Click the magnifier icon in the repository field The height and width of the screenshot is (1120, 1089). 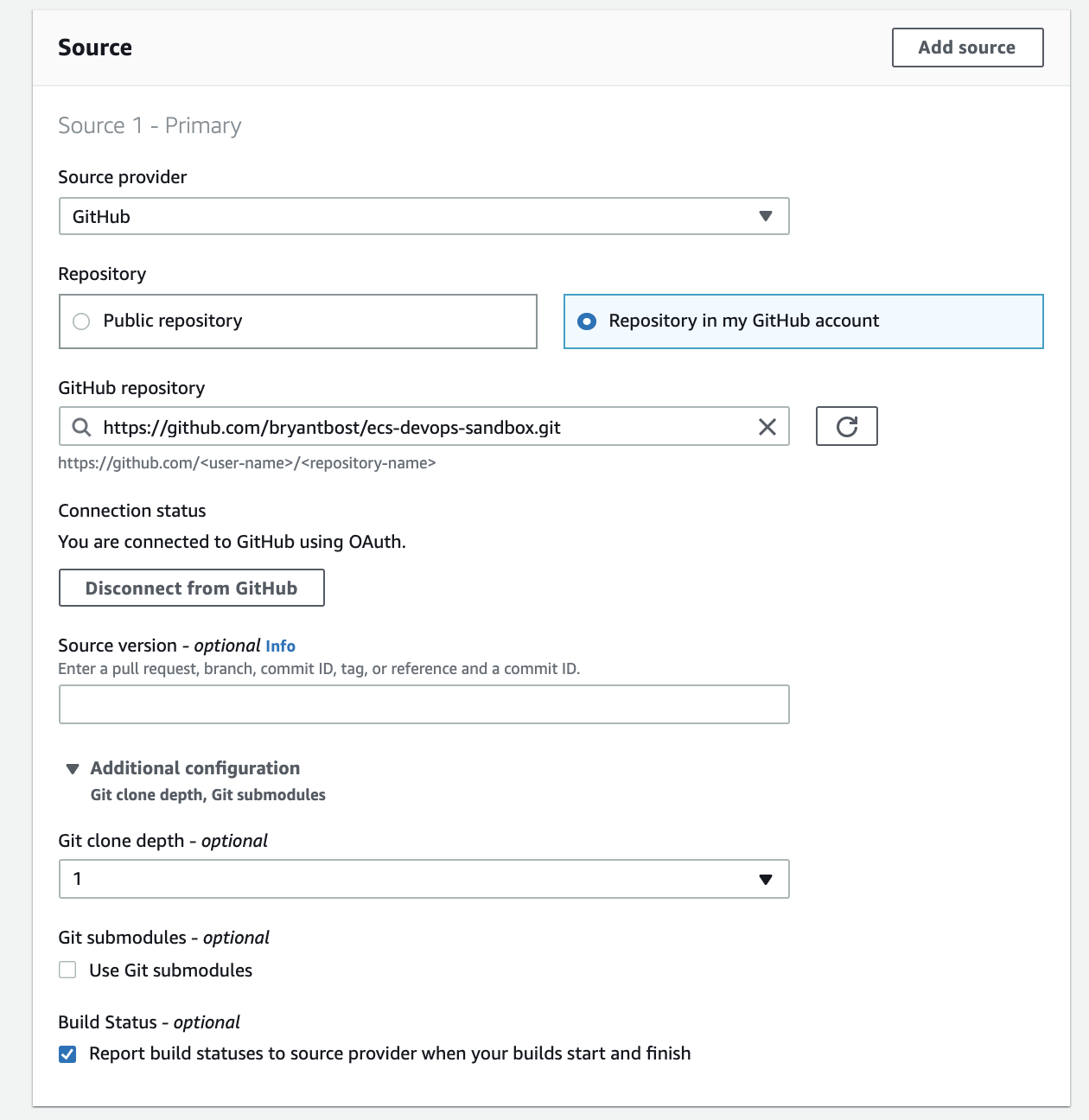coord(82,426)
